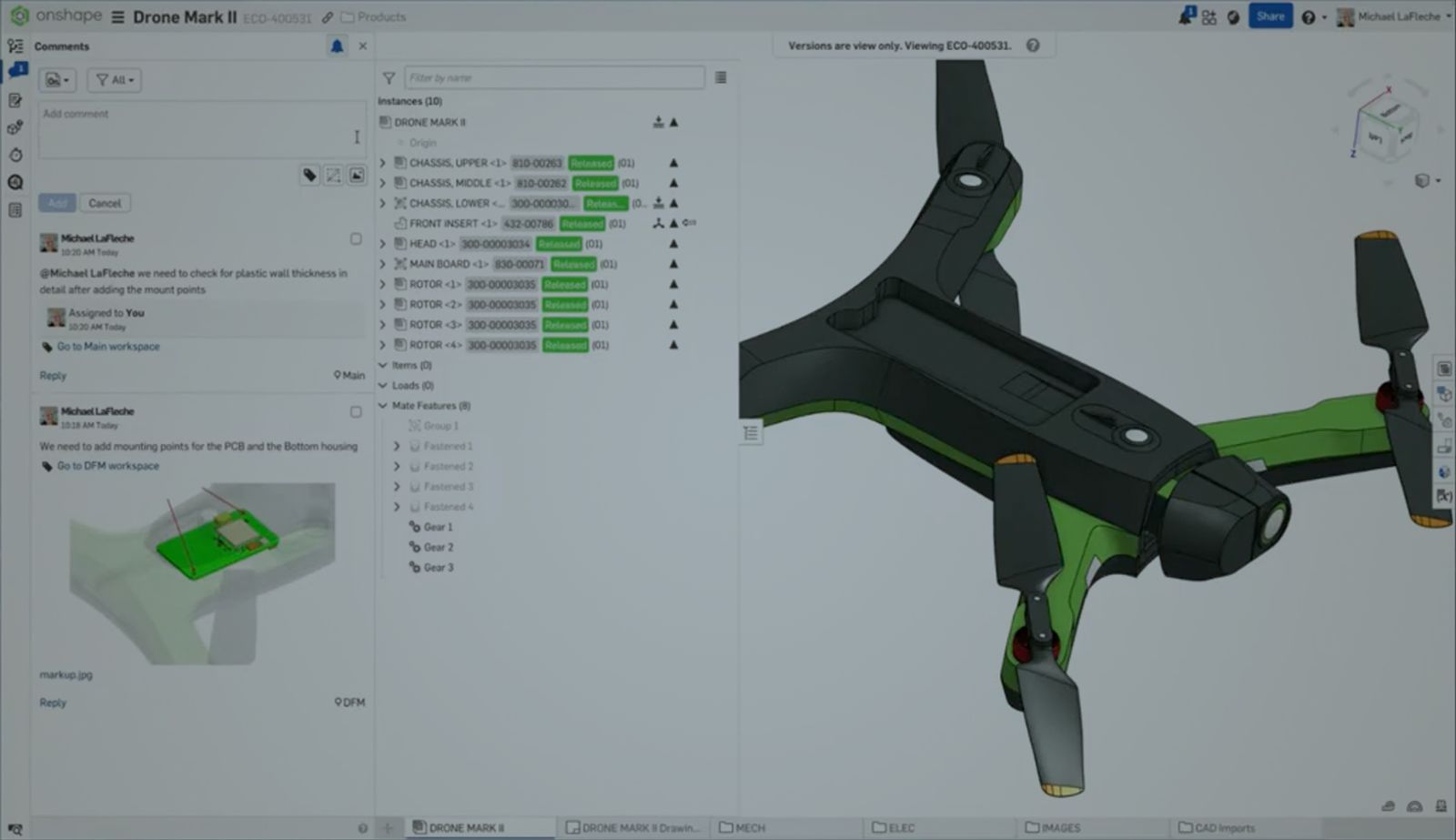Toggle comment notifications bell in Comments panel header

click(338, 46)
